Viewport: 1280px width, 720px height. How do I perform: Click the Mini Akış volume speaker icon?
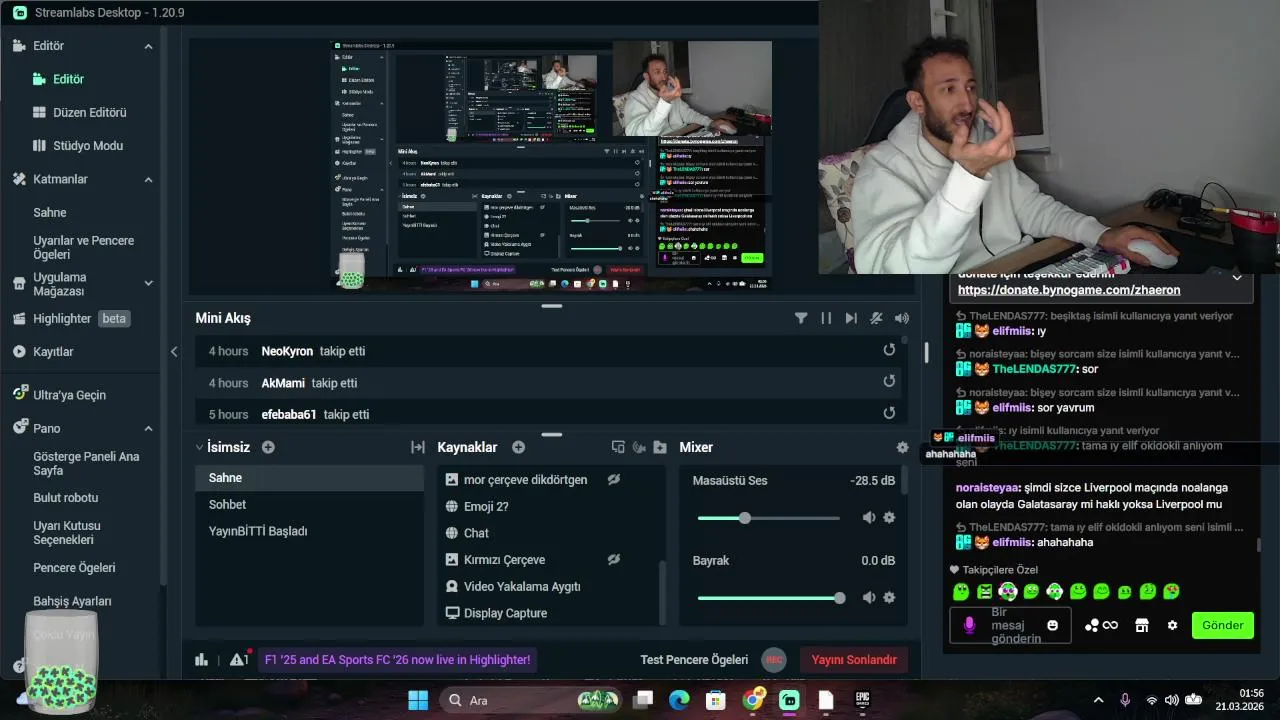[902, 318]
